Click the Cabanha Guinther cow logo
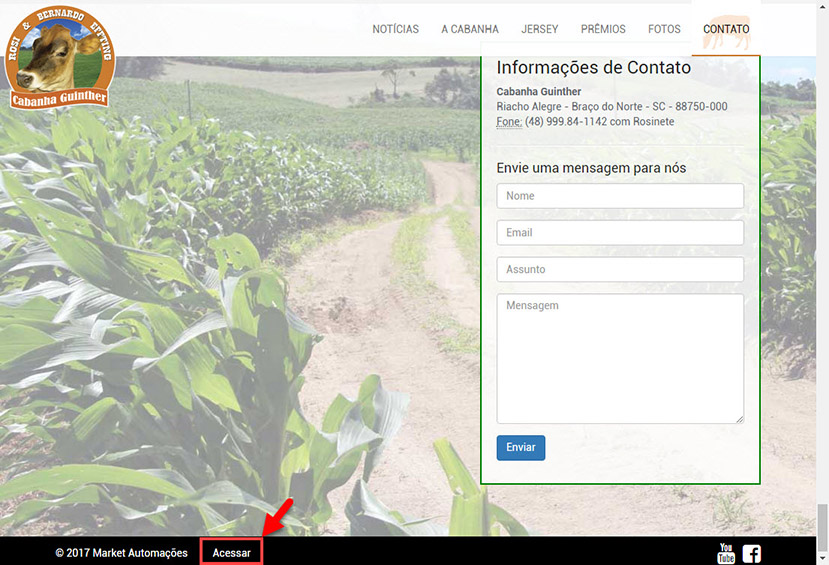This screenshot has width=829, height=565. (59, 57)
